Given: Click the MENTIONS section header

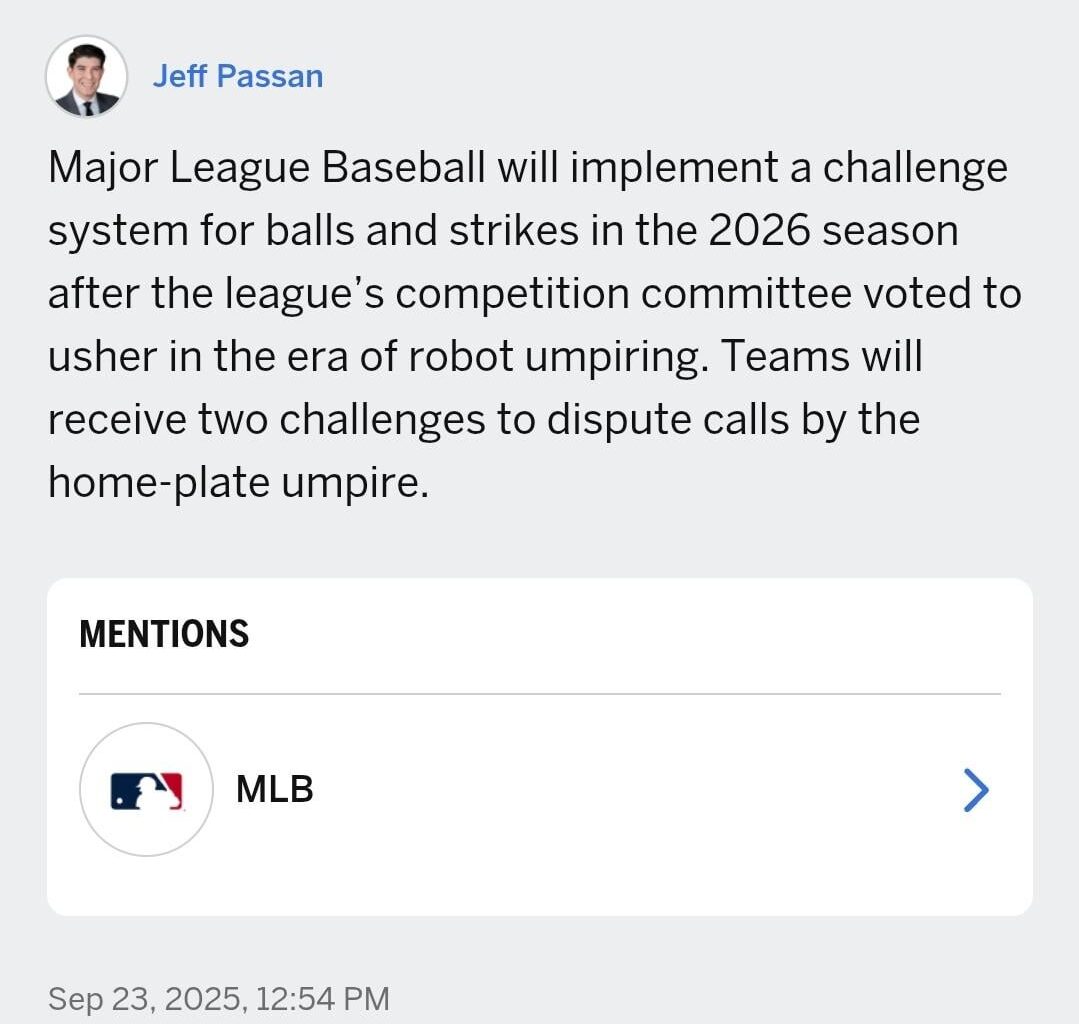Looking at the screenshot, I should click(x=164, y=633).
